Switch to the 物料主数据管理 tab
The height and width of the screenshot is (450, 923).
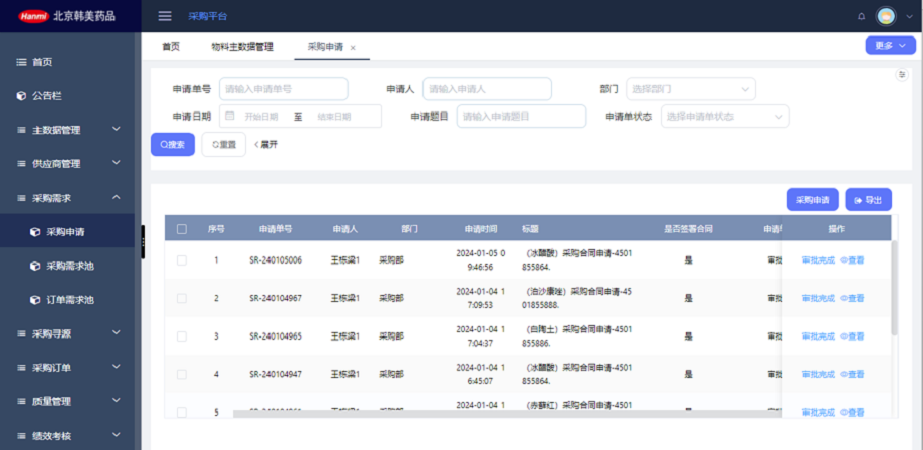[242, 47]
